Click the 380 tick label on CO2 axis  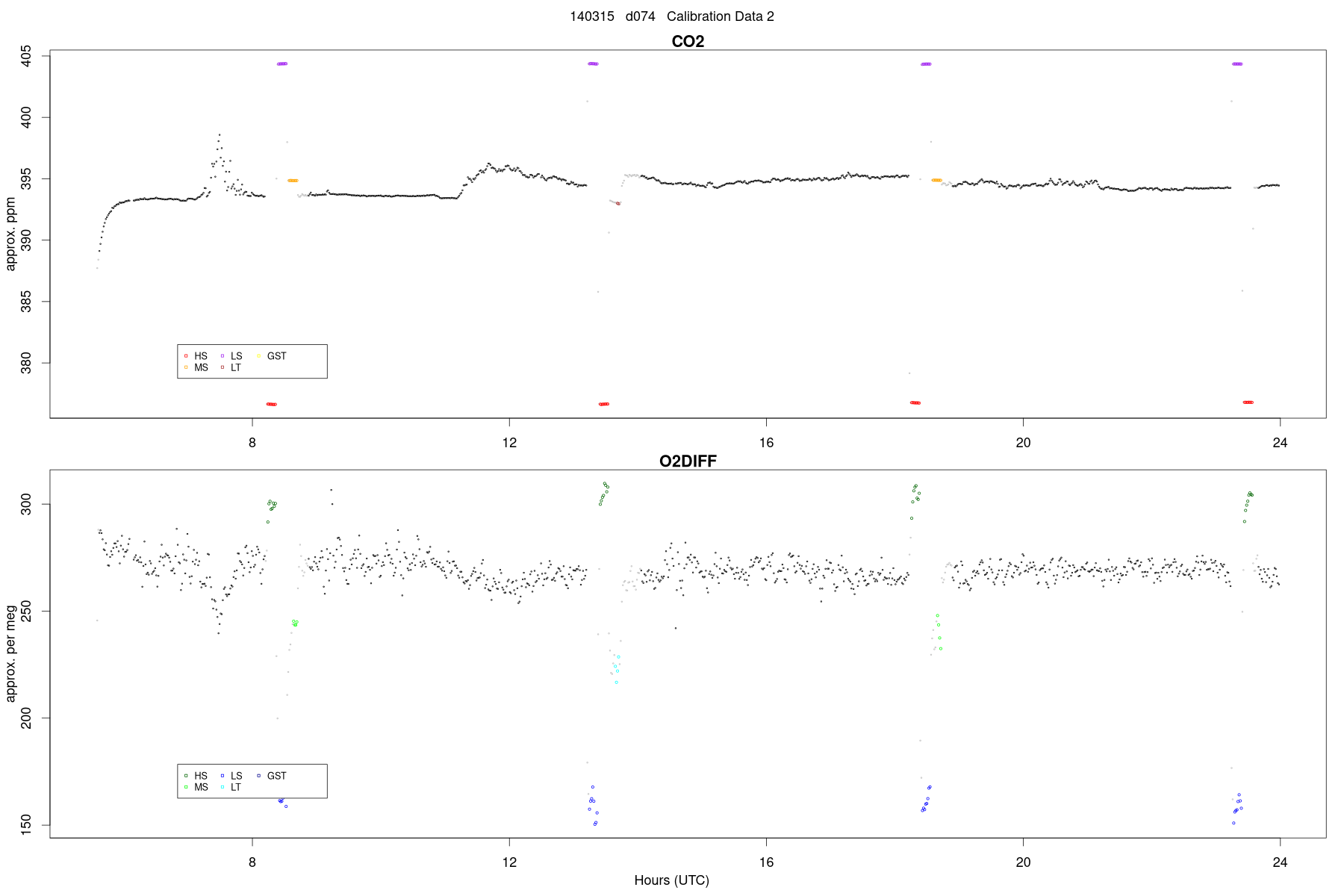tap(26, 363)
